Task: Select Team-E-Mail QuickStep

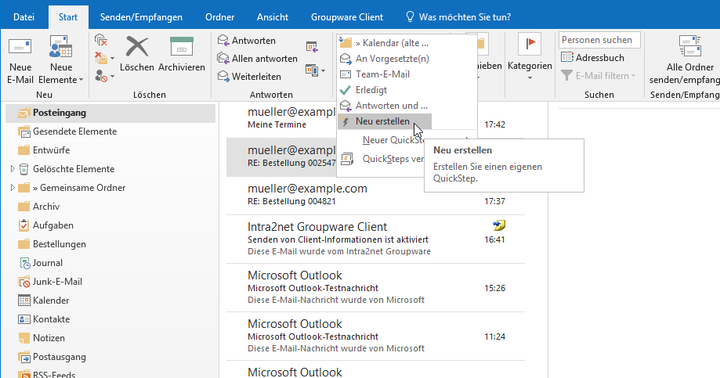Action: coord(384,74)
